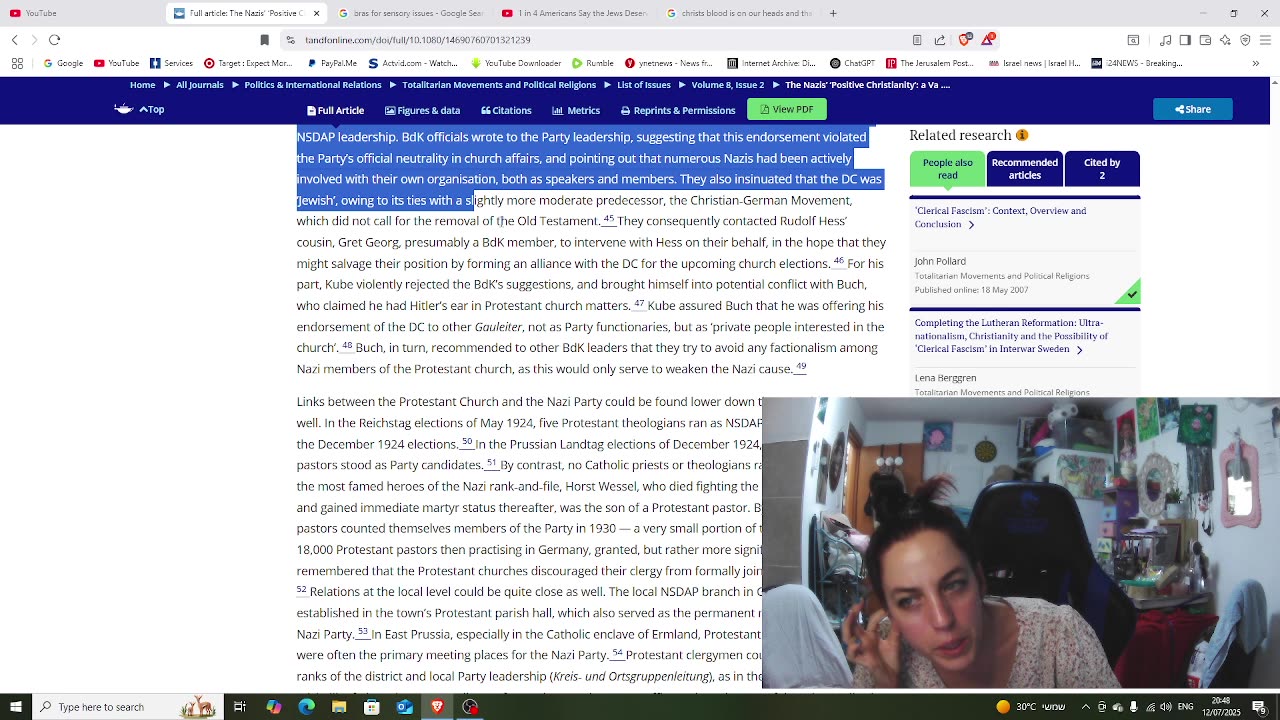Open the YouTube Downloader bookmark
Viewport: 1280px width, 720px height.
click(515, 63)
